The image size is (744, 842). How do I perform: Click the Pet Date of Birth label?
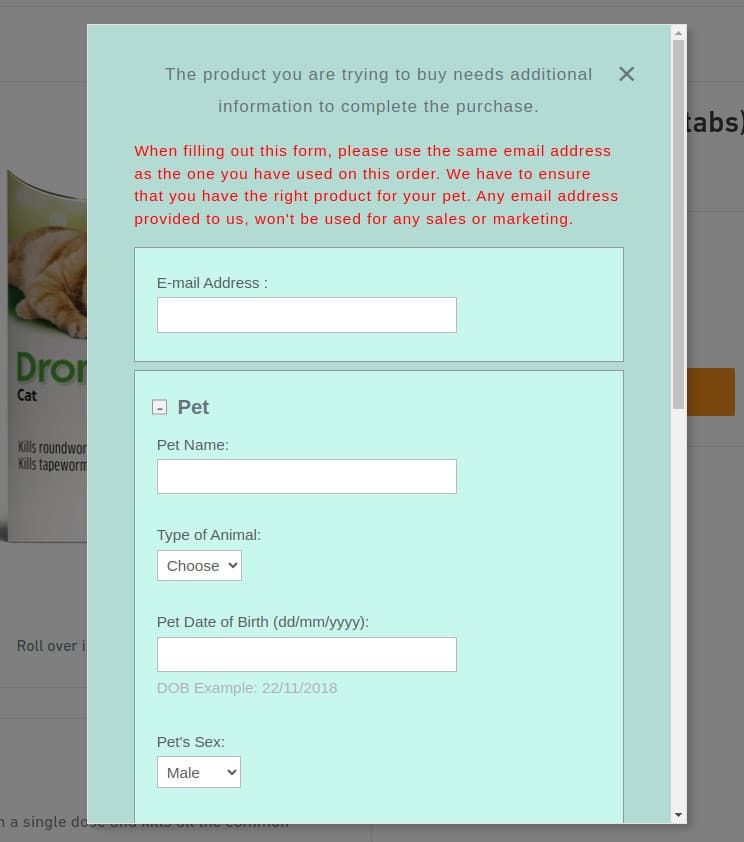pos(263,622)
